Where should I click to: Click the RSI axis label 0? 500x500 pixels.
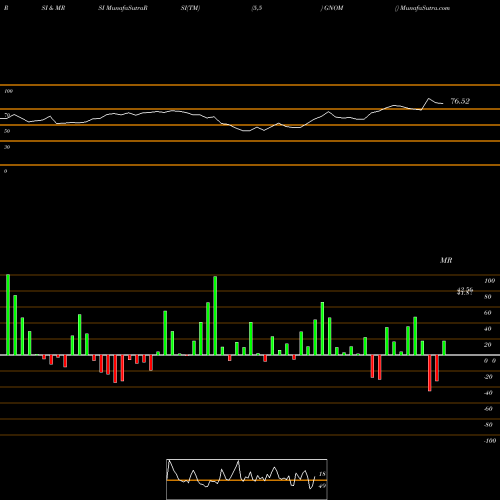(5, 171)
